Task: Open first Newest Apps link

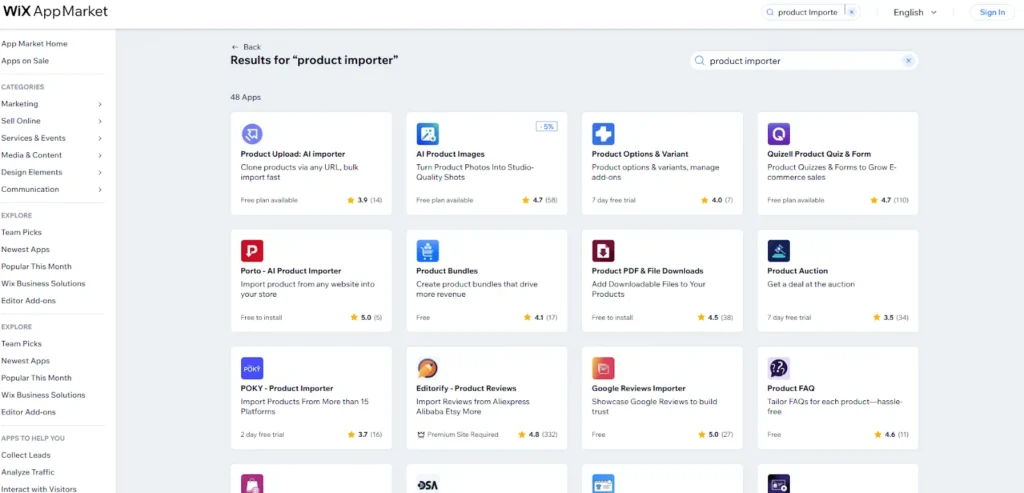Action: 25,249
